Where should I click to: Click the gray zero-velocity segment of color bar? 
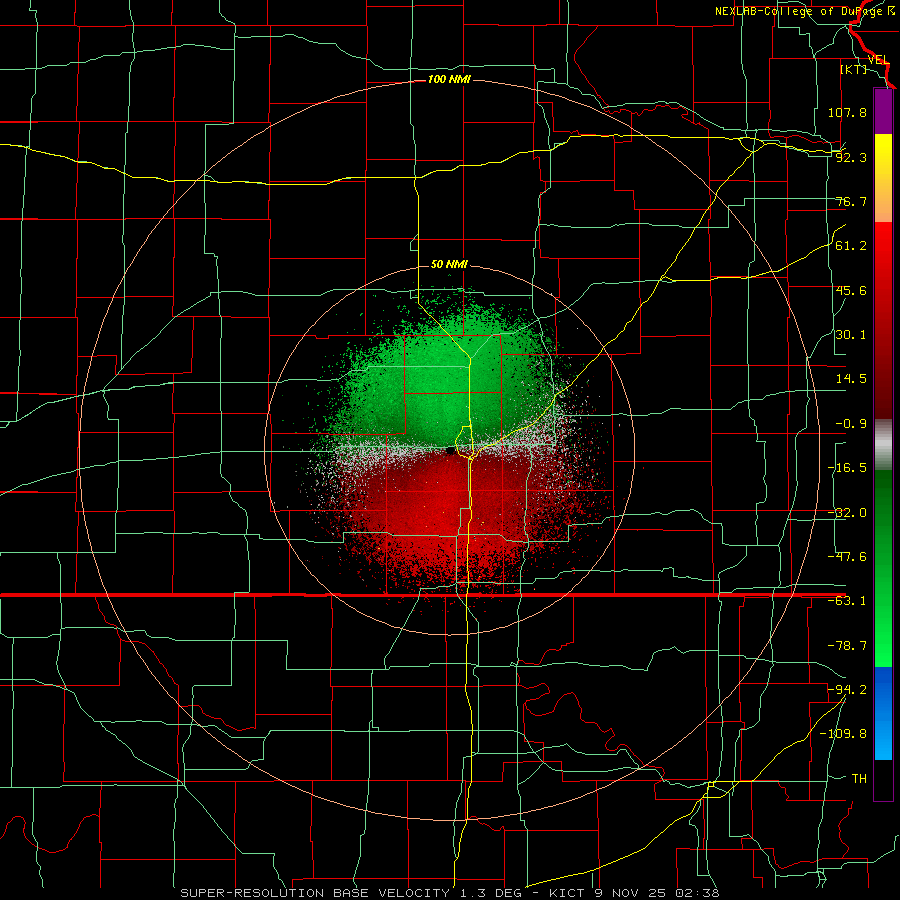883,445
